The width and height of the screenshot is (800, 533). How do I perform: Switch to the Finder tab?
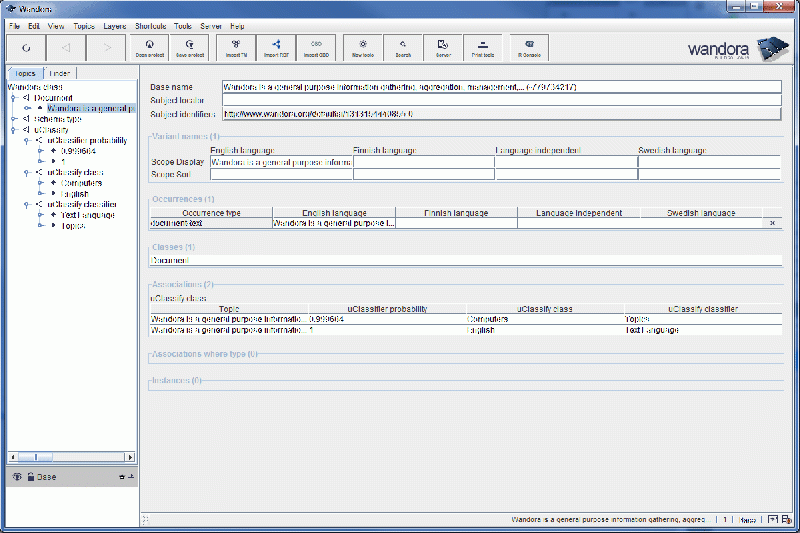[x=60, y=73]
